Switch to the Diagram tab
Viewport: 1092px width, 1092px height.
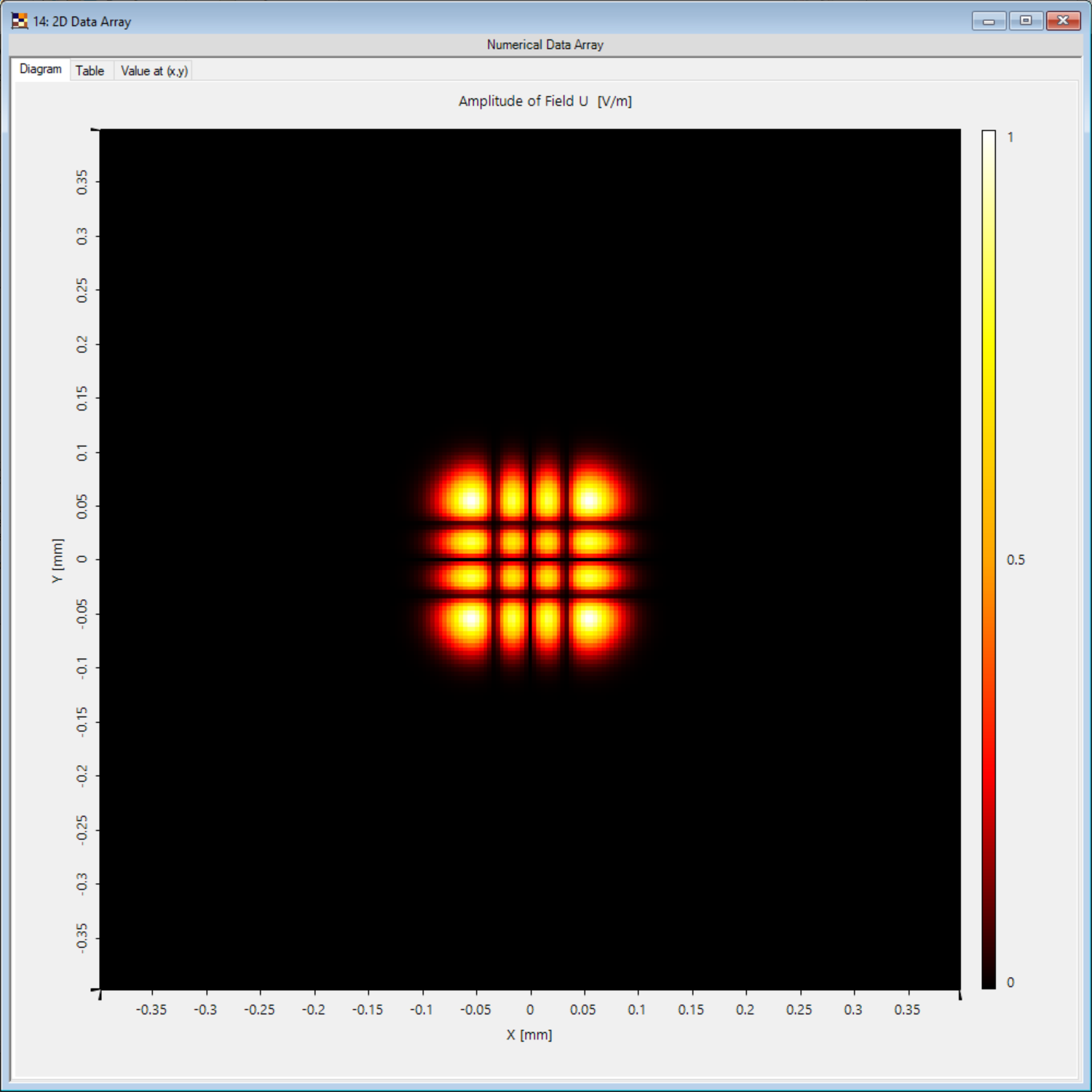tap(41, 70)
